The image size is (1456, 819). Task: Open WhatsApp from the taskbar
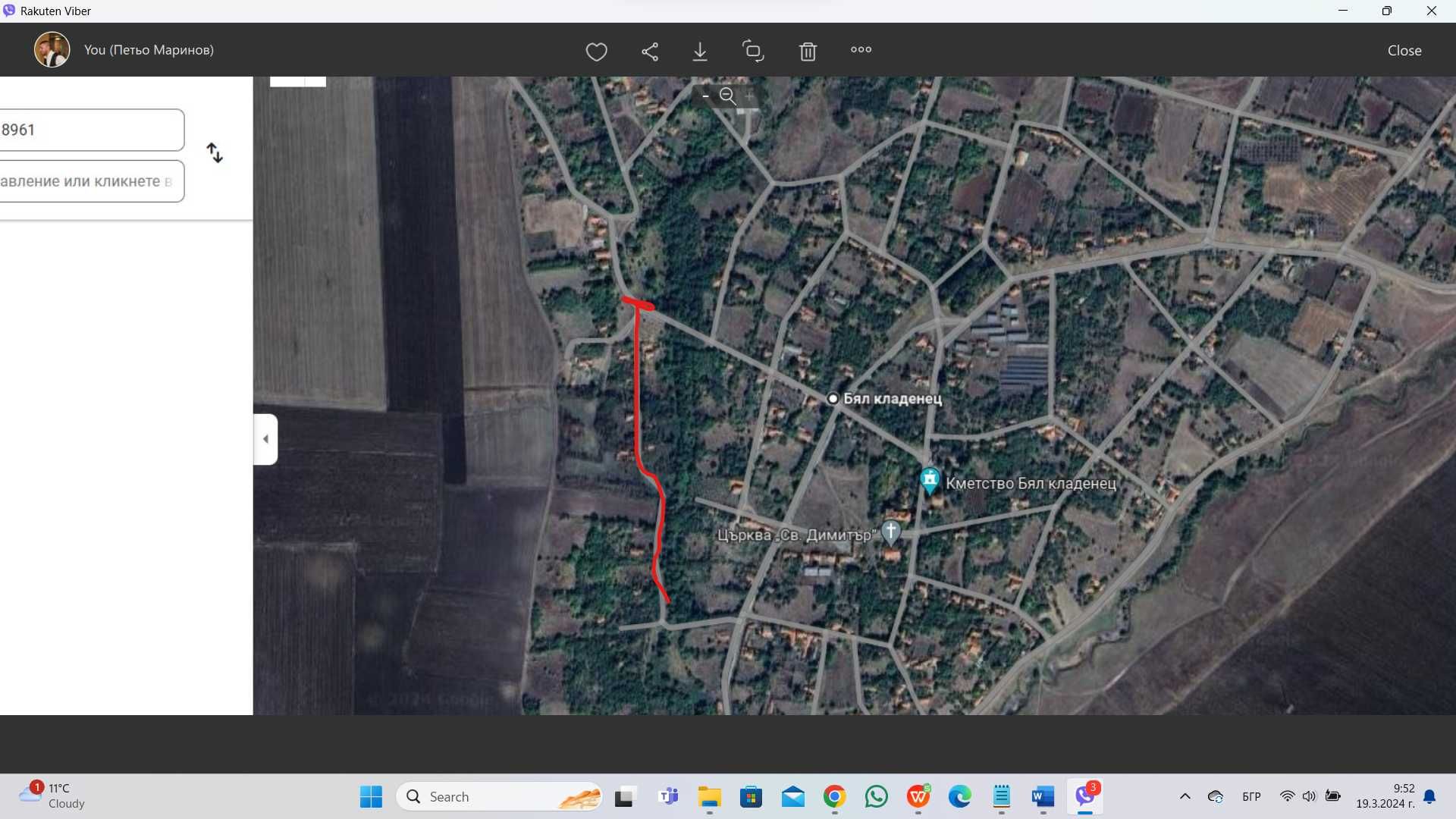876,796
